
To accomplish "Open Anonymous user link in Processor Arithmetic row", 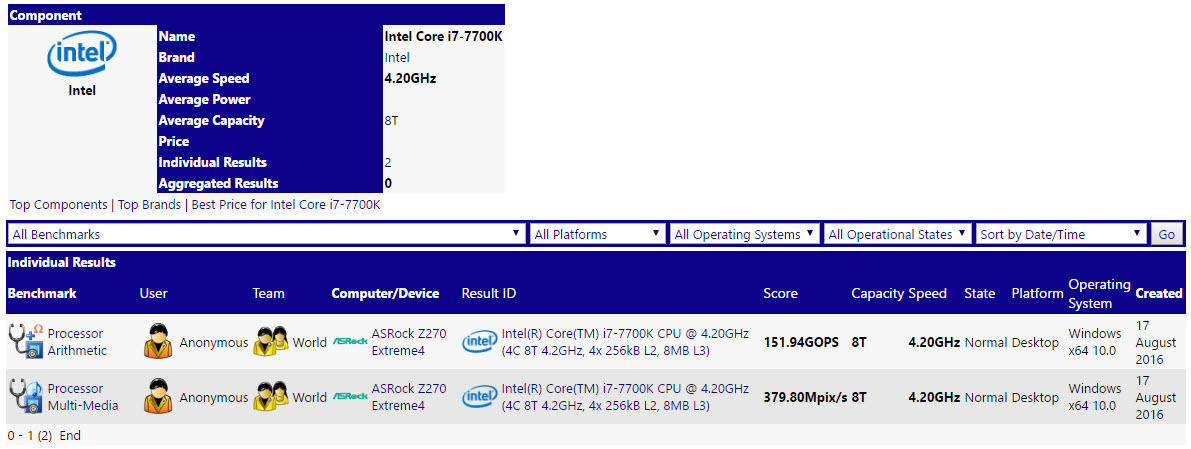I will click(x=213, y=343).
